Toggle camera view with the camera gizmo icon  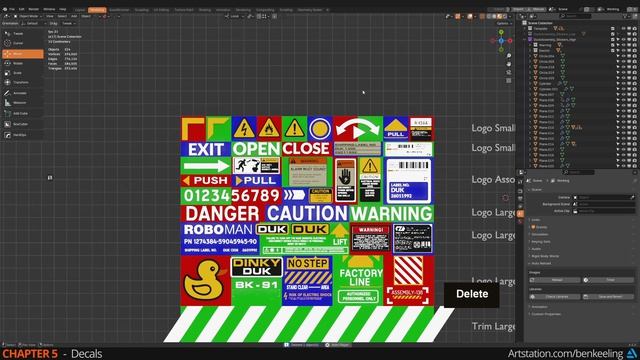(509, 72)
